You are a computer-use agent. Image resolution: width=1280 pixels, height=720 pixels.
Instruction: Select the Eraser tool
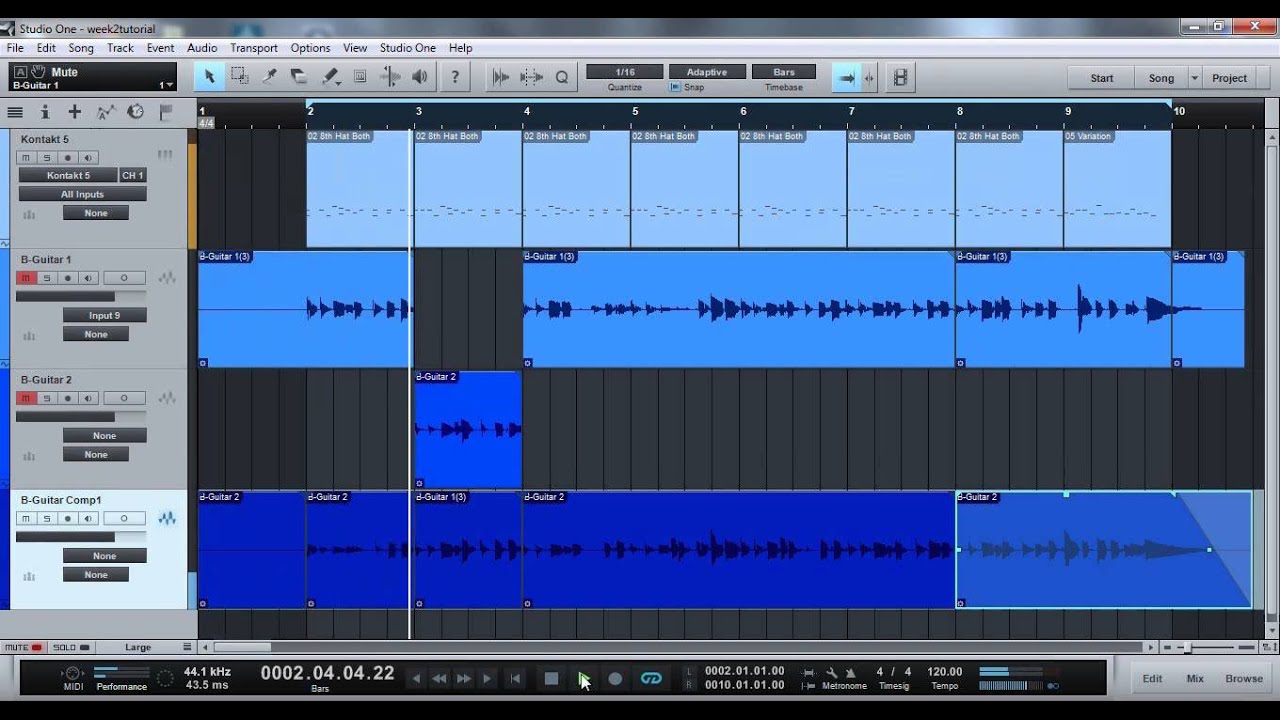click(x=299, y=76)
